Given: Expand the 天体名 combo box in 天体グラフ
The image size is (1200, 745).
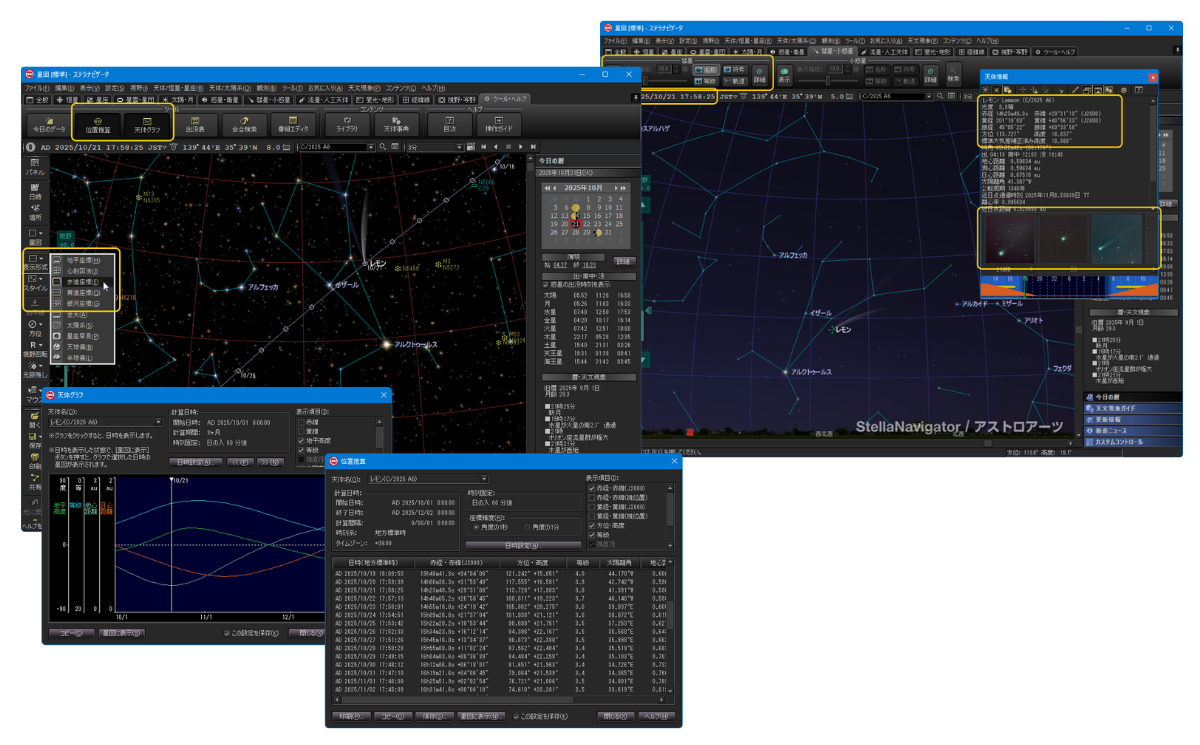Looking at the screenshot, I should [x=157, y=422].
